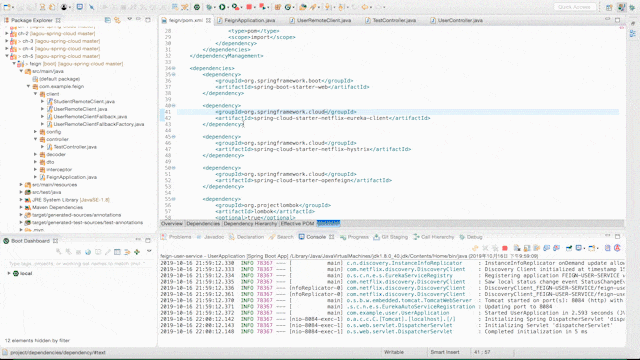This screenshot has width=640, height=360.
Task: Collapse the client package node
Action: 36,94
